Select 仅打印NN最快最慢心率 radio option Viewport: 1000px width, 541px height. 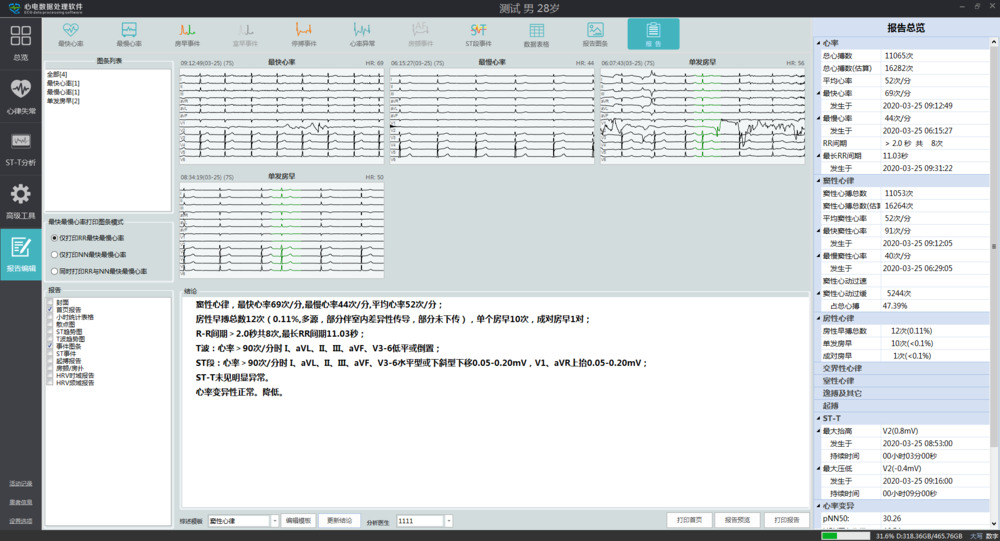tap(54, 255)
